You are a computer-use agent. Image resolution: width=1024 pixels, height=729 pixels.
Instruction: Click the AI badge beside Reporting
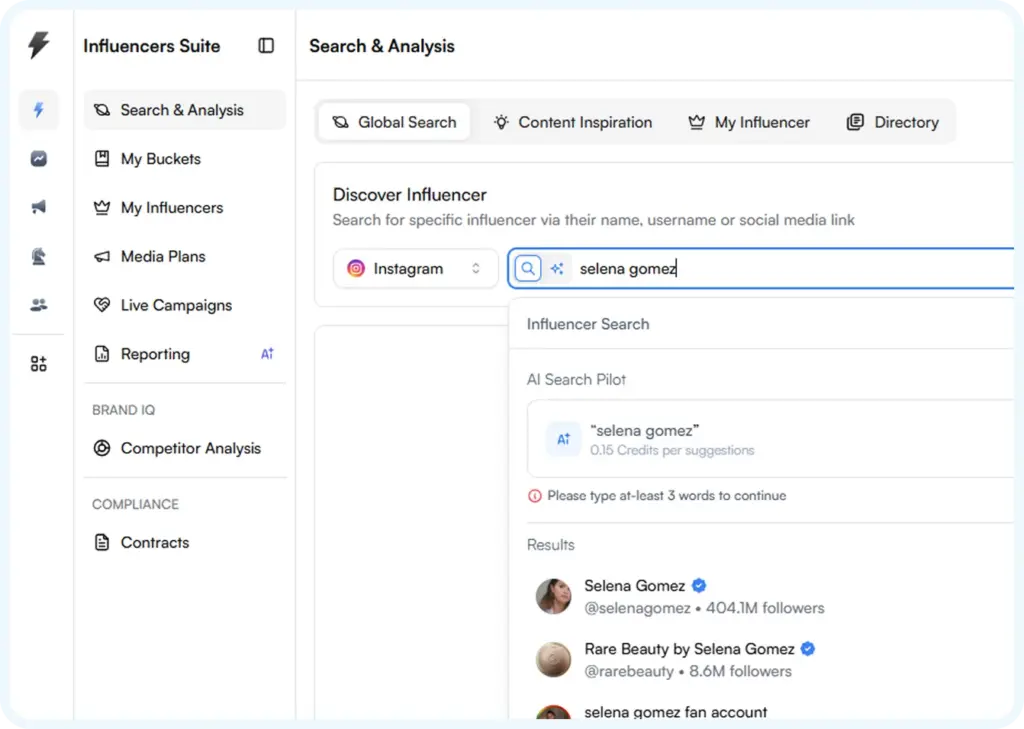tap(267, 354)
